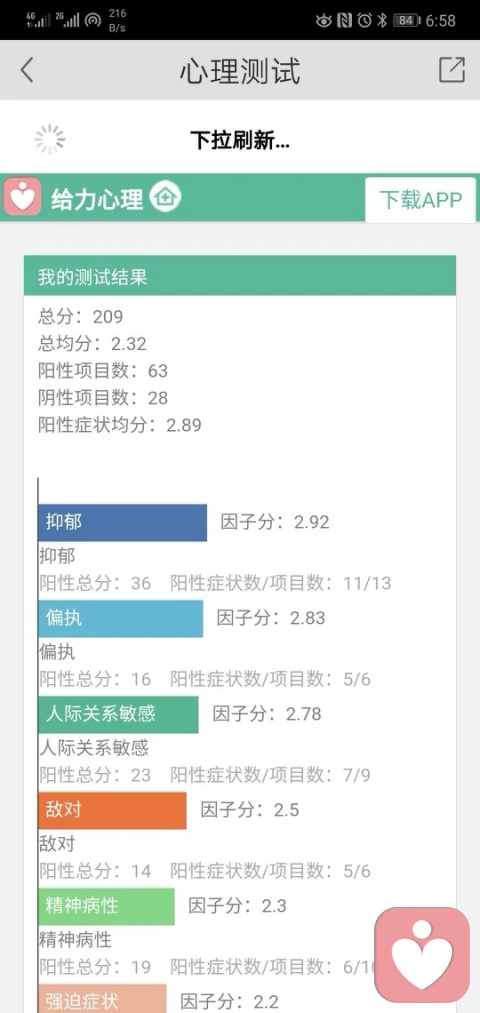Tap the back arrow in header
Viewport: 480px width, 1013px height.
click(26, 70)
